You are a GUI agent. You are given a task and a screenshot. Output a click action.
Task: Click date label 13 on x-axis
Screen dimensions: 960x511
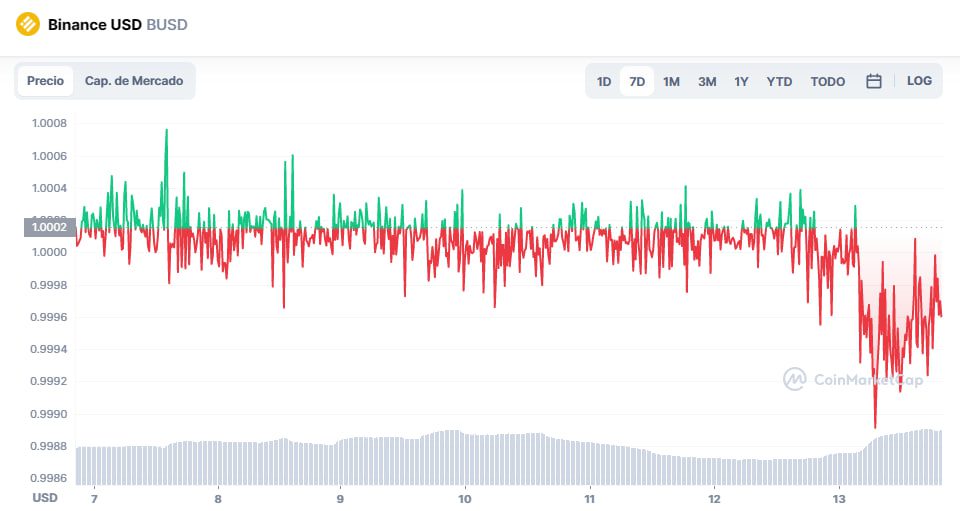[x=839, y=499]
